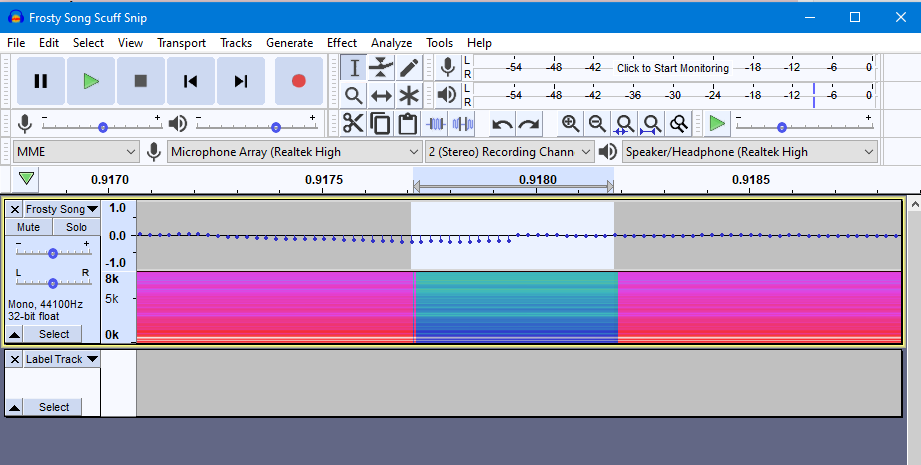Click the Undo arrow icon

click(x=502, y=124)
